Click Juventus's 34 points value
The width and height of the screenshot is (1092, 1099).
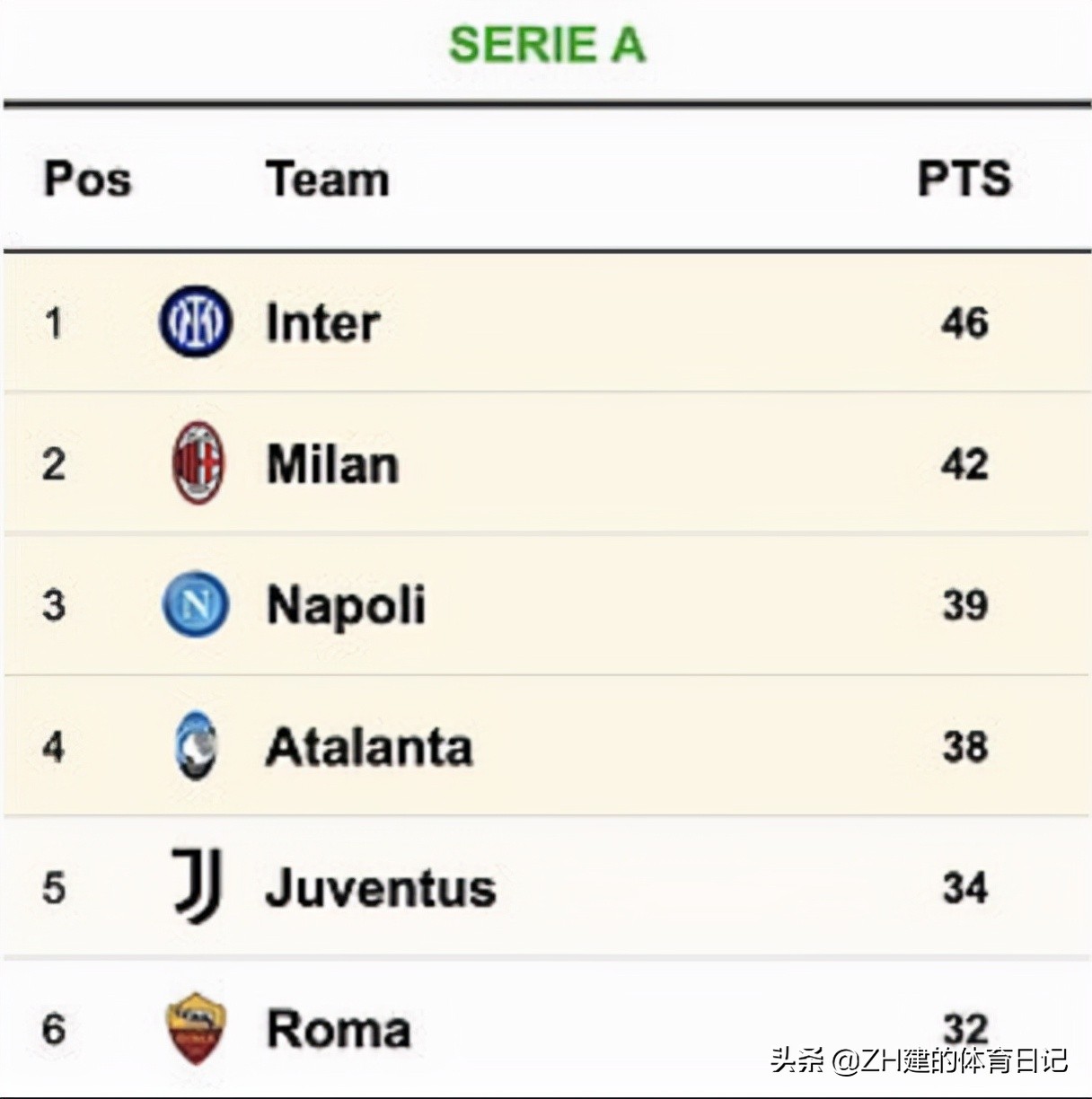[965, 887]
